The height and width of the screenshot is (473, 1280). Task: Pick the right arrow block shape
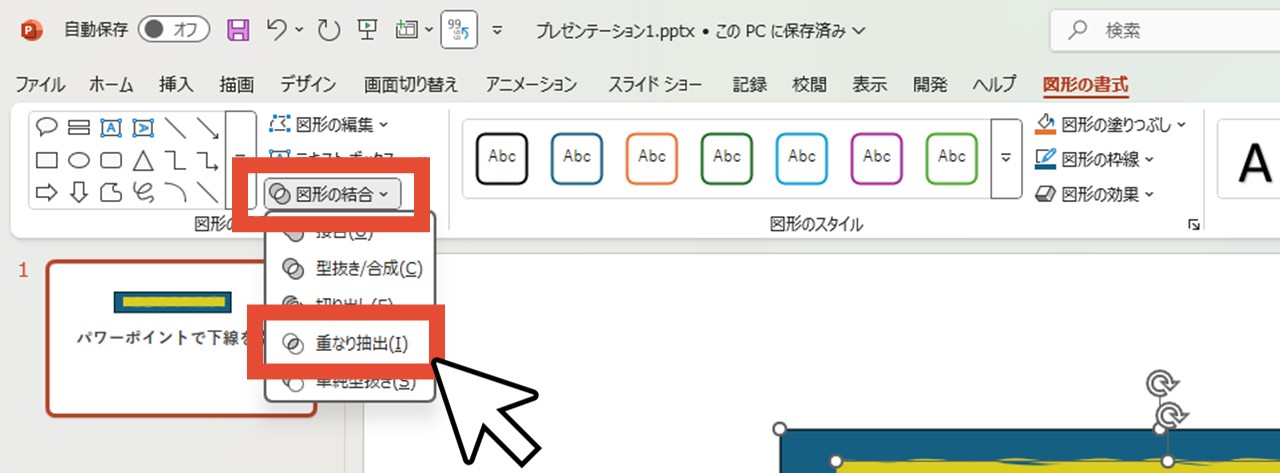coord(46,191)
